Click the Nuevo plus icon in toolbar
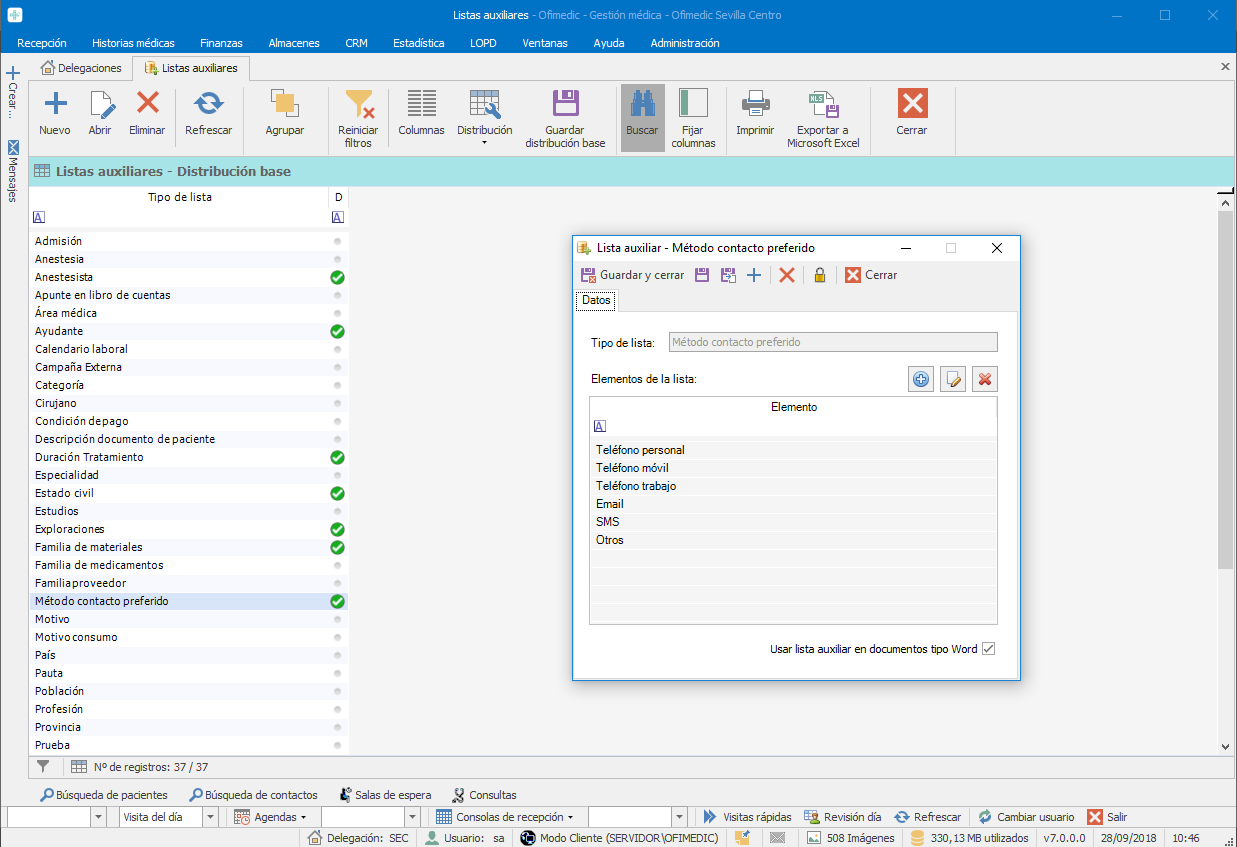Screen dimensions: 1237x847 click(x=55, y=104)
